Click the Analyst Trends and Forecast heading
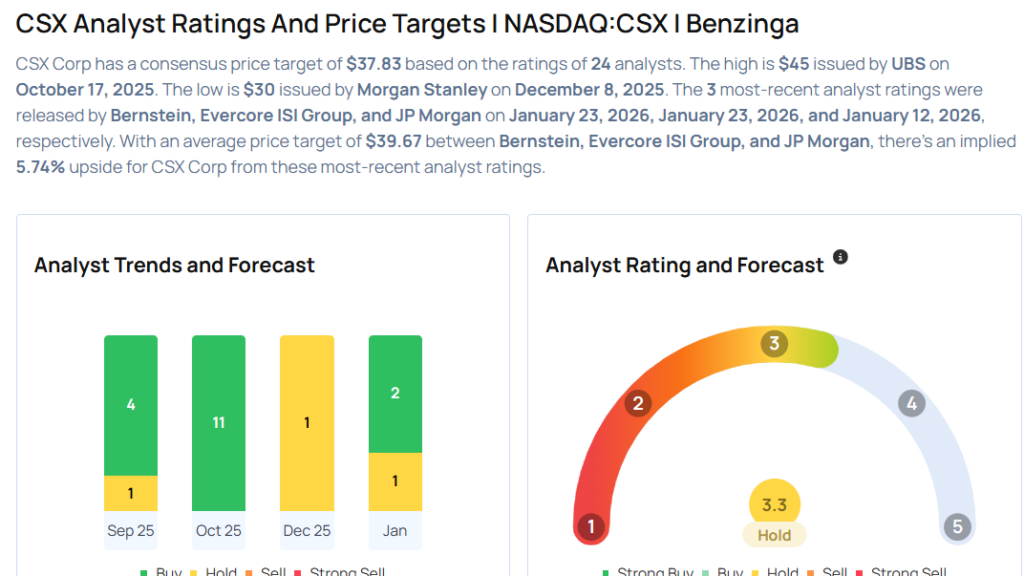The image size is (1024, 576). click(175, 265)
